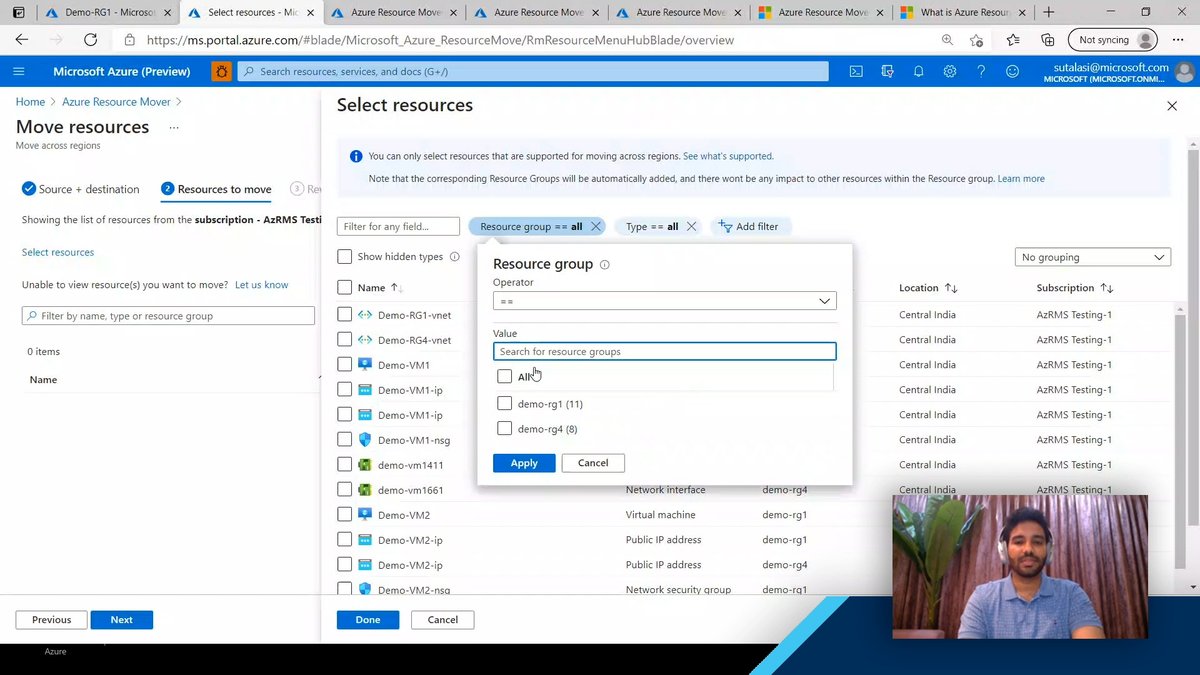Open portal settings gear

(950, 71)
